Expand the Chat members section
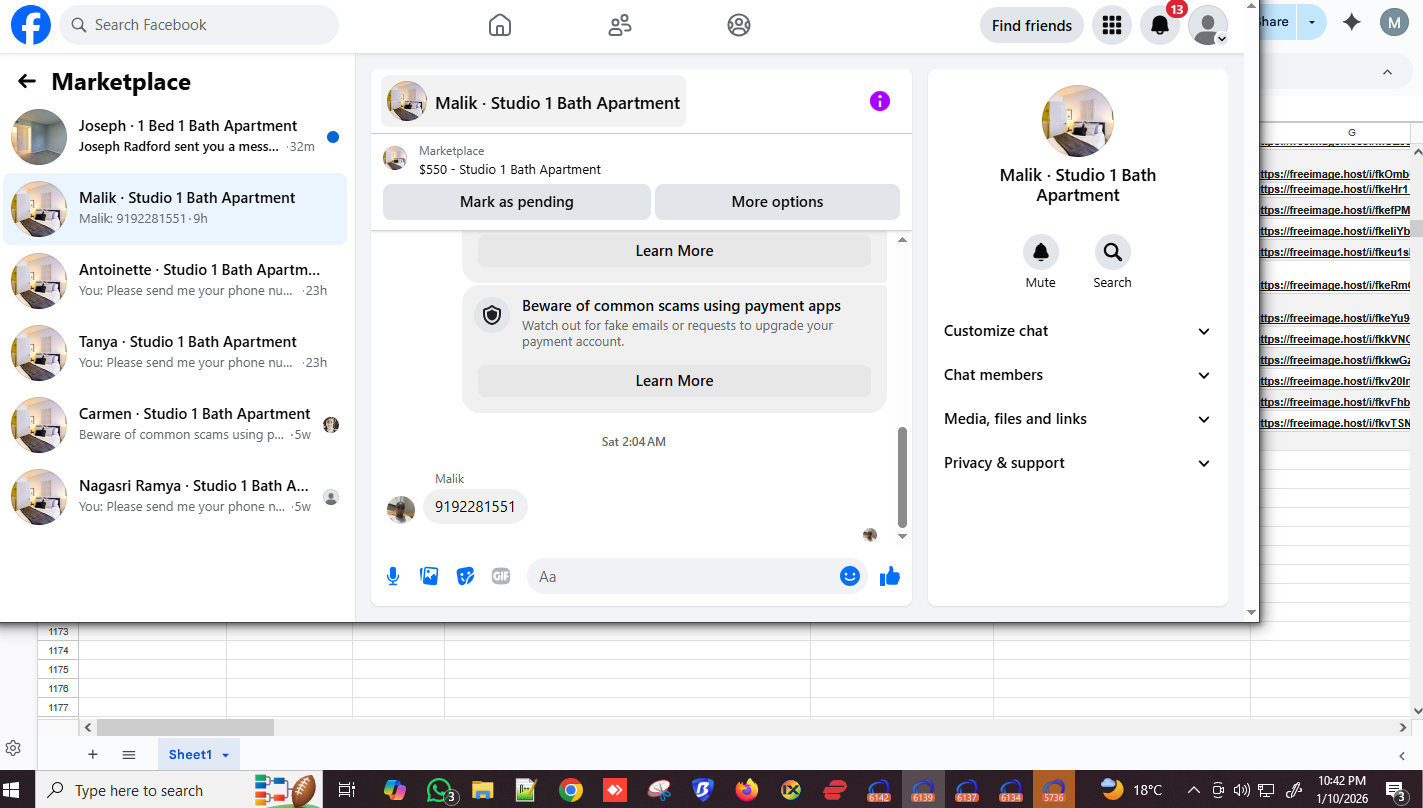The height and width of the screenshot is (808, 1423). 1078,375
